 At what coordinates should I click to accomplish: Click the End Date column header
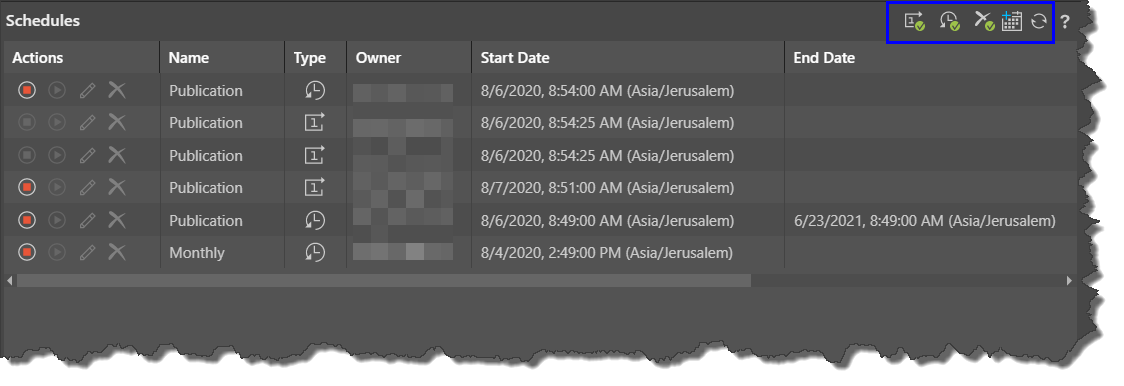[x=824, y=58]
